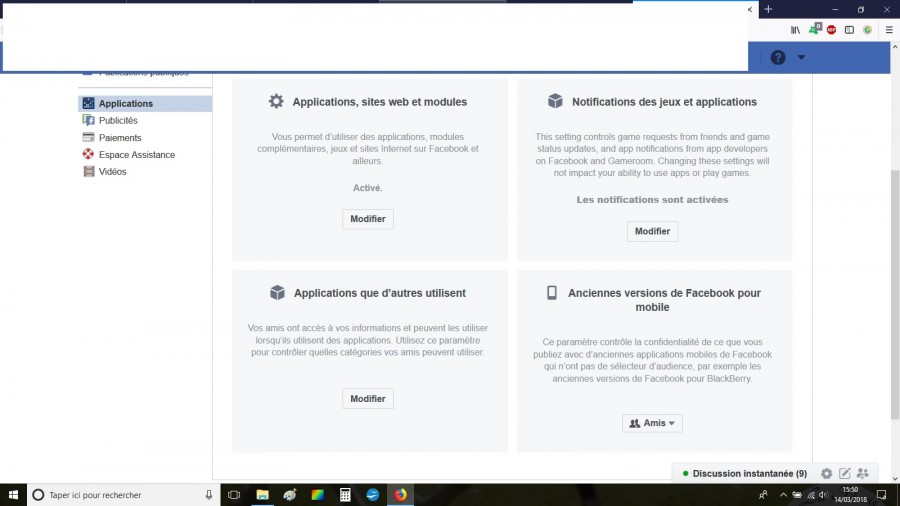Open chat settings gear icon
Image resolution: width=900 pixels, height=506 pixels.
pos(826,473)
